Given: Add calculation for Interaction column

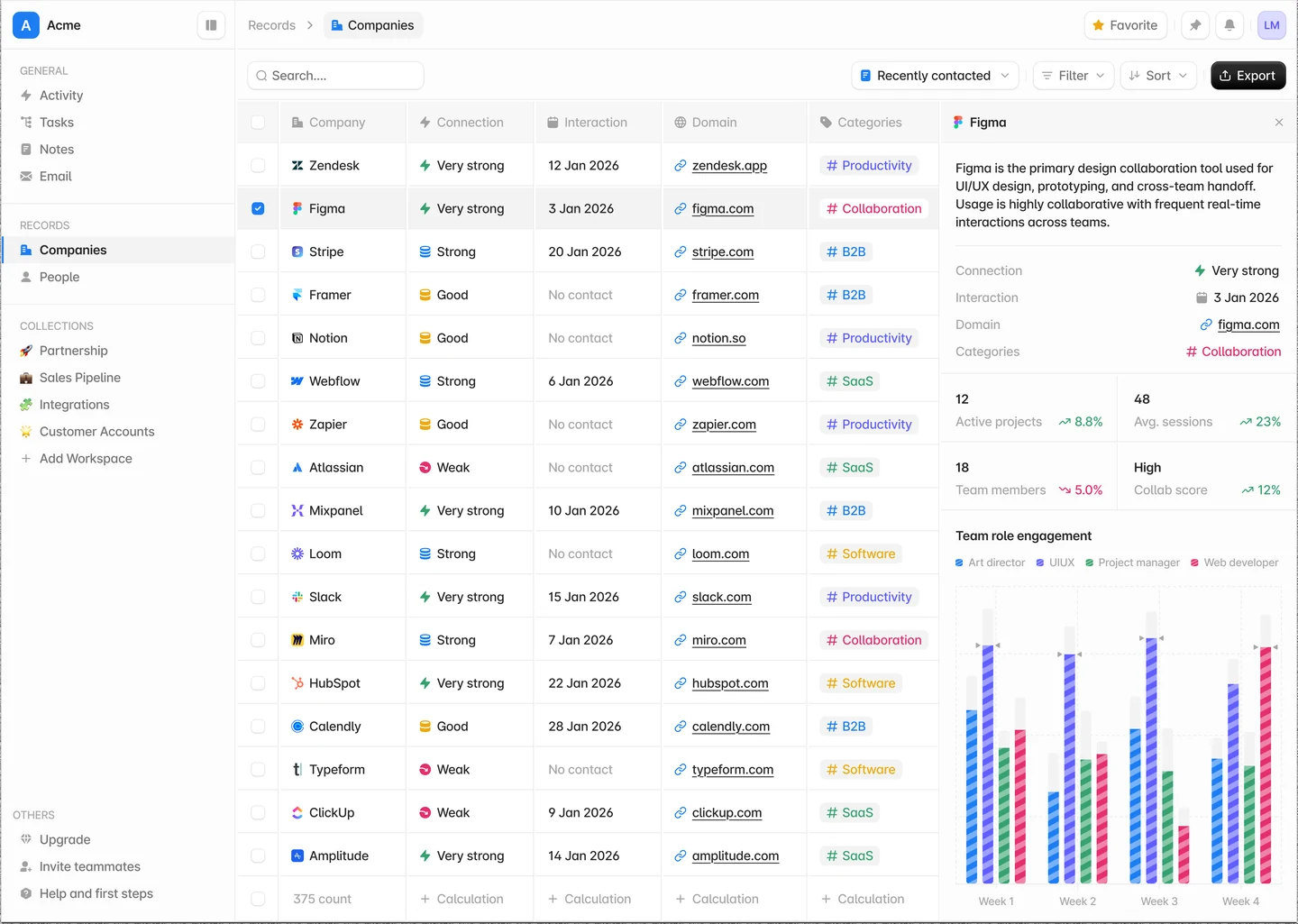Looking at the screenshot, I should [x=590, y=899].
